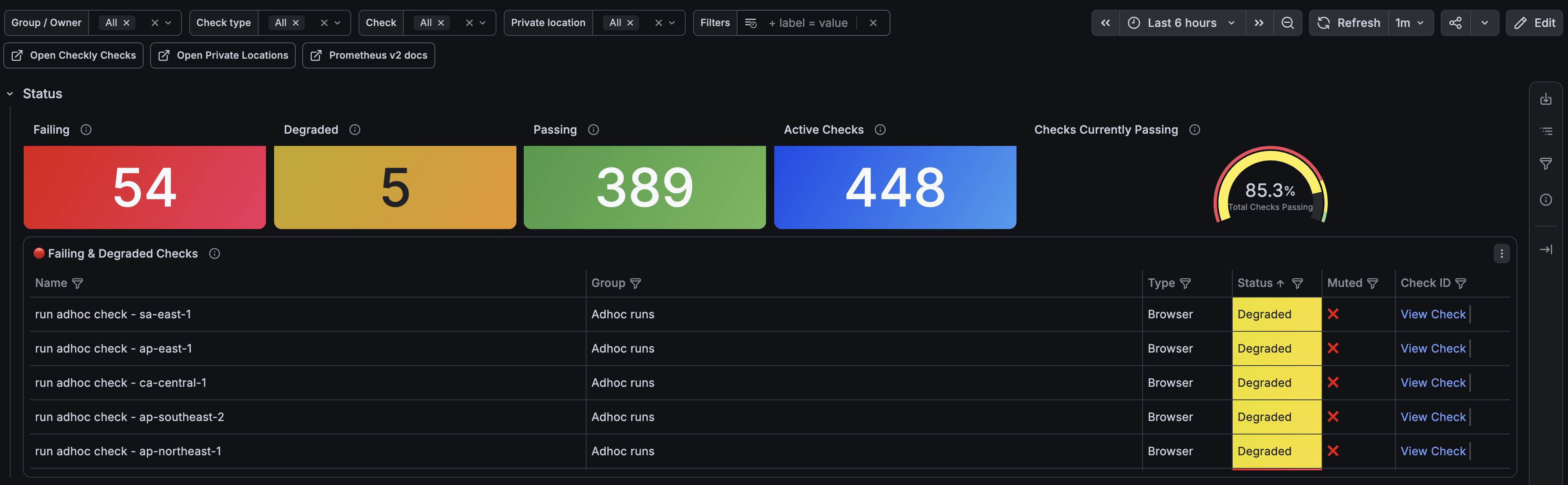Open Private Locations link
This screenshot has height=485, width=1568.
pyautogui.click(x=223, y=55)
